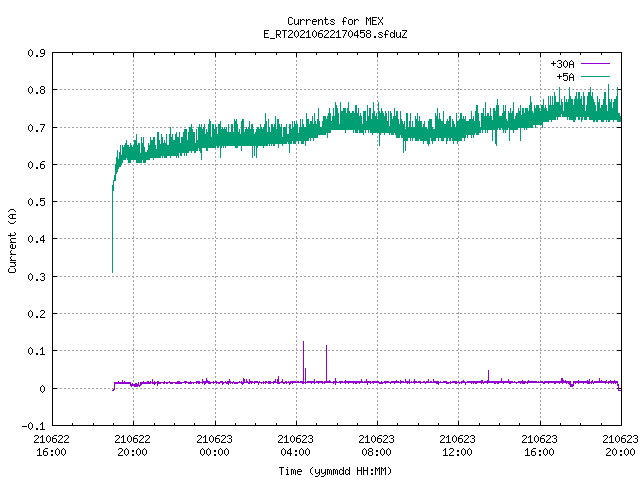Click the 0.5 y-axis tick label
This screenshot has width=640, height=480.
[36, 202]
